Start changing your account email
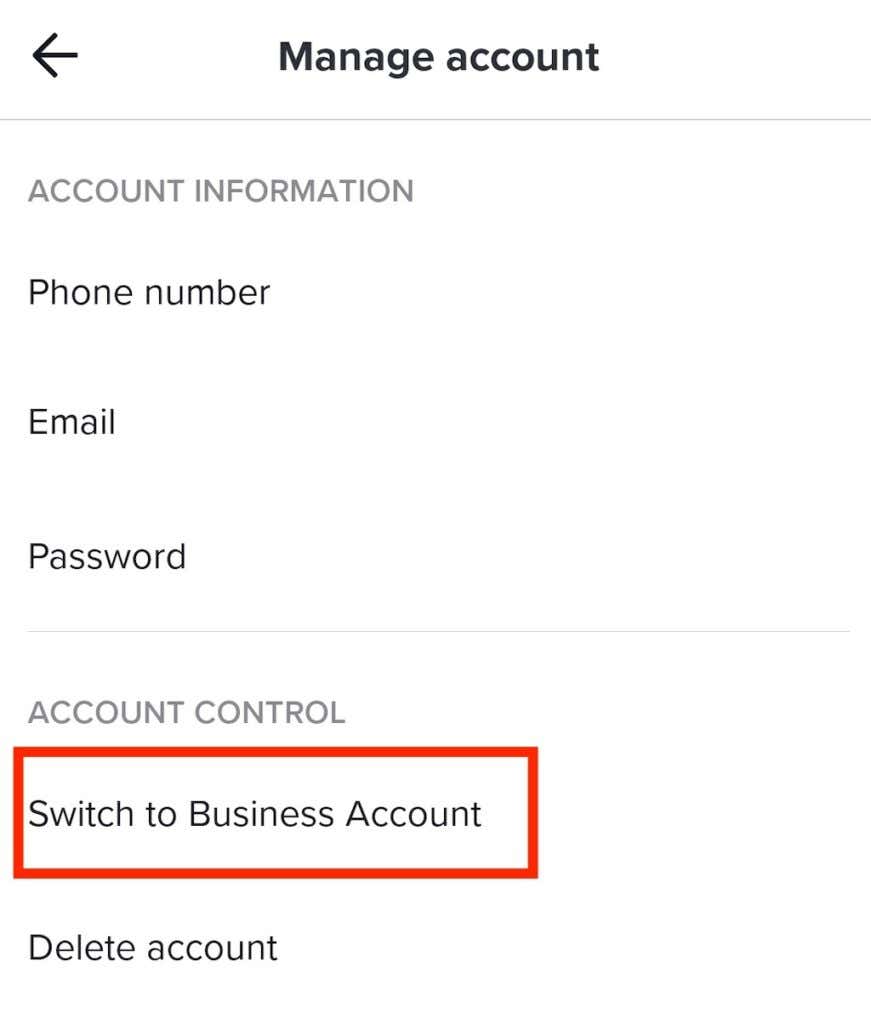The height and width of the screenshot is (1024, 871). coord(72,421)
